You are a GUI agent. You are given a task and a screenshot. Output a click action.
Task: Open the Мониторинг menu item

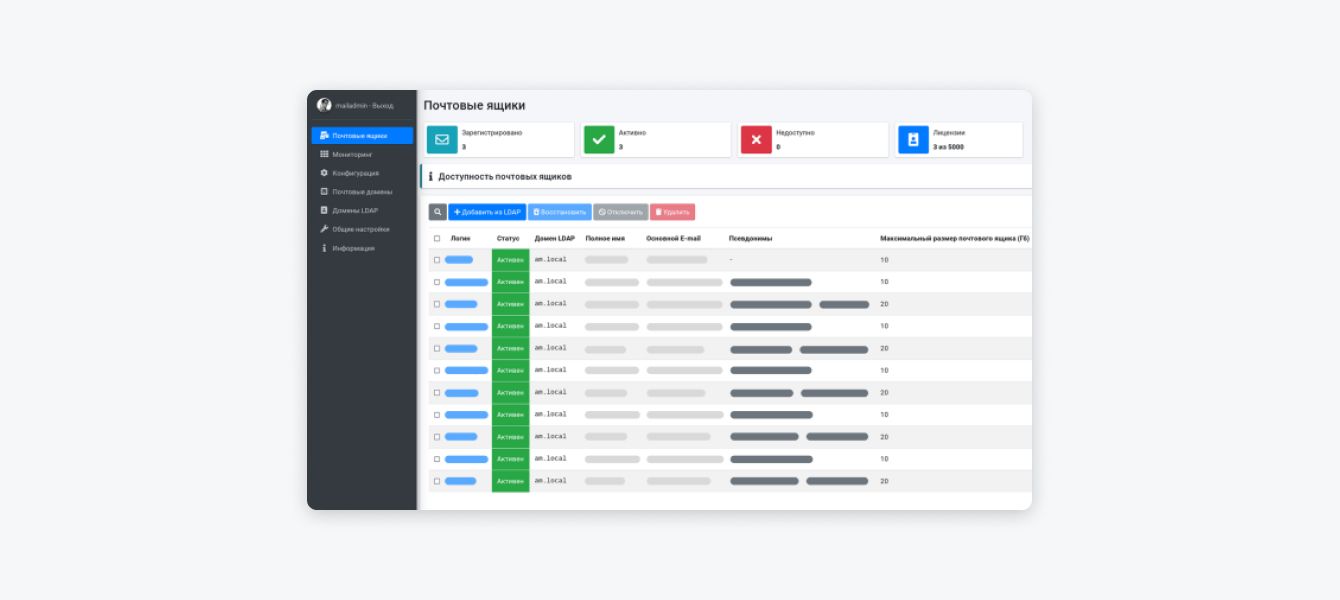[x=352, y=154]
